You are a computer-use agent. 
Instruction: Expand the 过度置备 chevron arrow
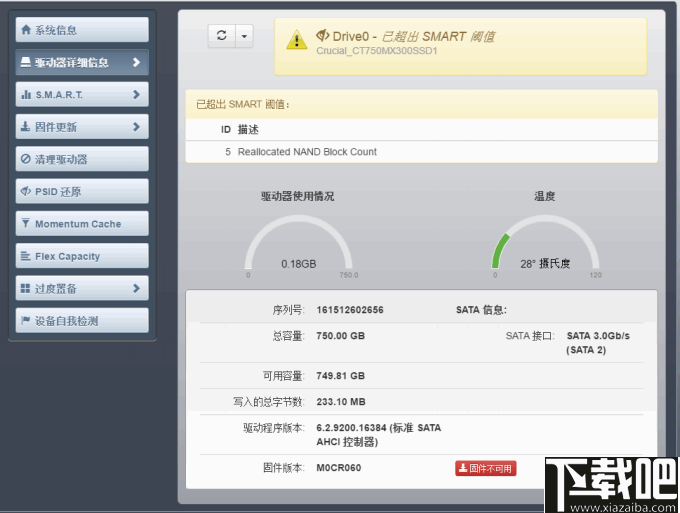pos(137,288)
